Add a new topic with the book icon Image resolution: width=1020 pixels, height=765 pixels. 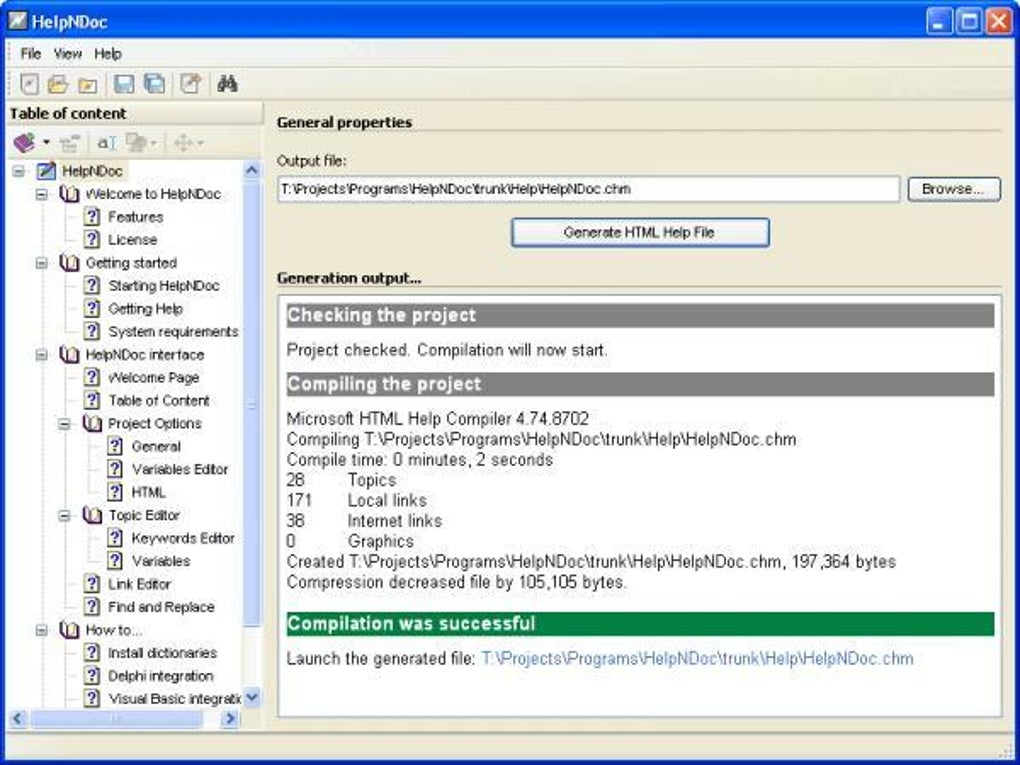click(x=22, y=142)
